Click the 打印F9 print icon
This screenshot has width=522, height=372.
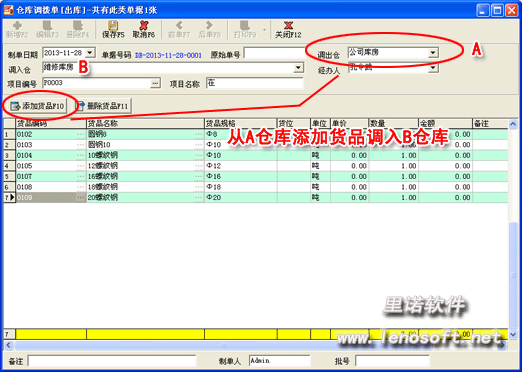pyautogui.click(x=245, y=29)
